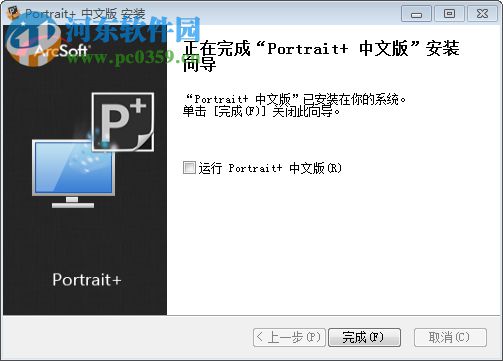Viewport: 503px width, 361px height.
Task: Tick the 运行 Portrait+ 中文版 checkbox
Action: (189, 168)
